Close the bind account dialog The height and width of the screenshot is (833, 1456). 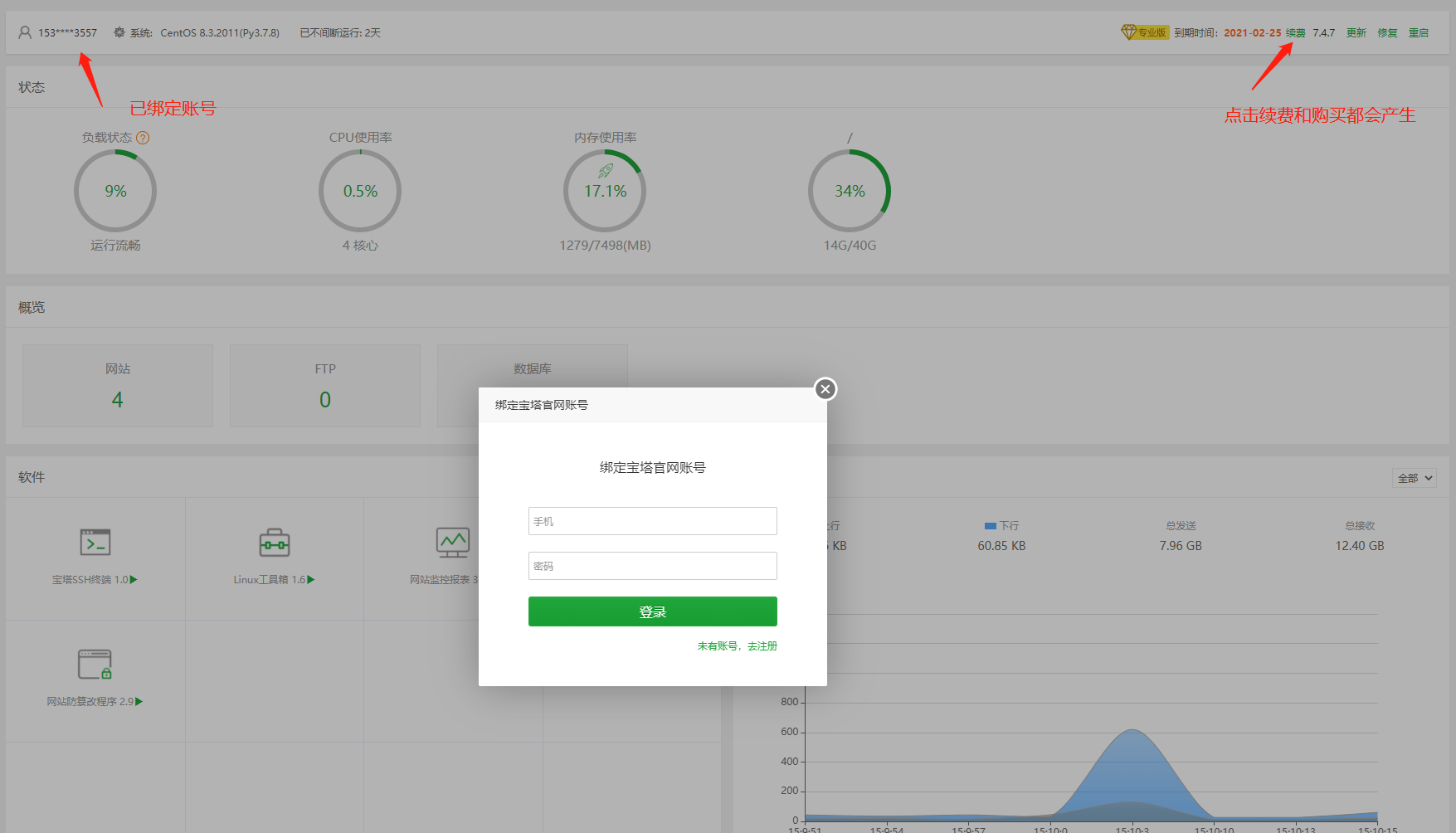[825, 389]
